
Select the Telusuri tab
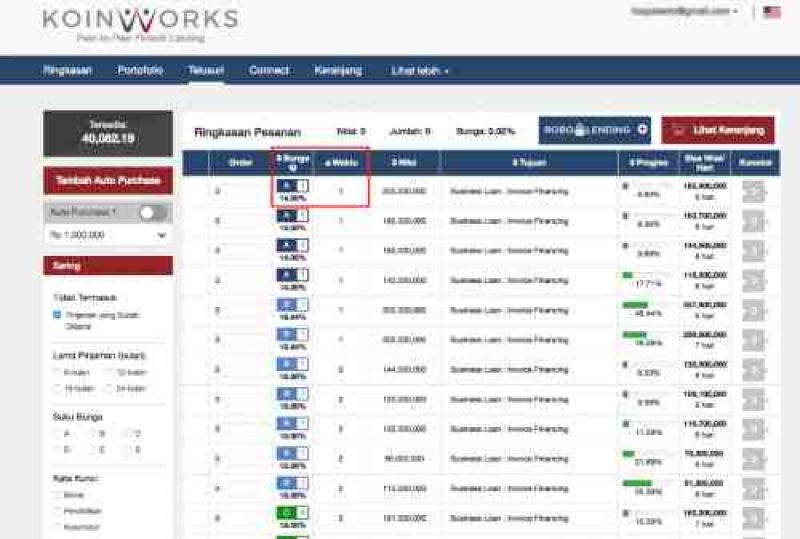pyautogui.click(x=206, y=70)
